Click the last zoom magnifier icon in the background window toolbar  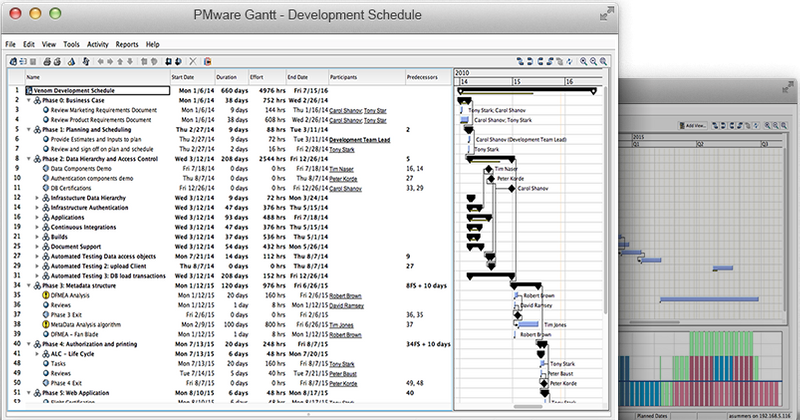(784, 125)
